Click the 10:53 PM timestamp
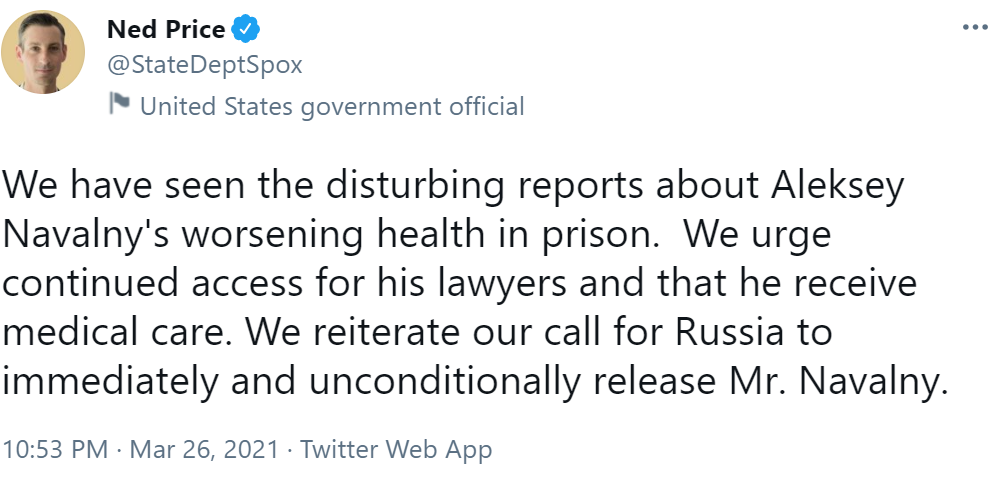This screenshot has width=1001, height=484. (54, 450)
